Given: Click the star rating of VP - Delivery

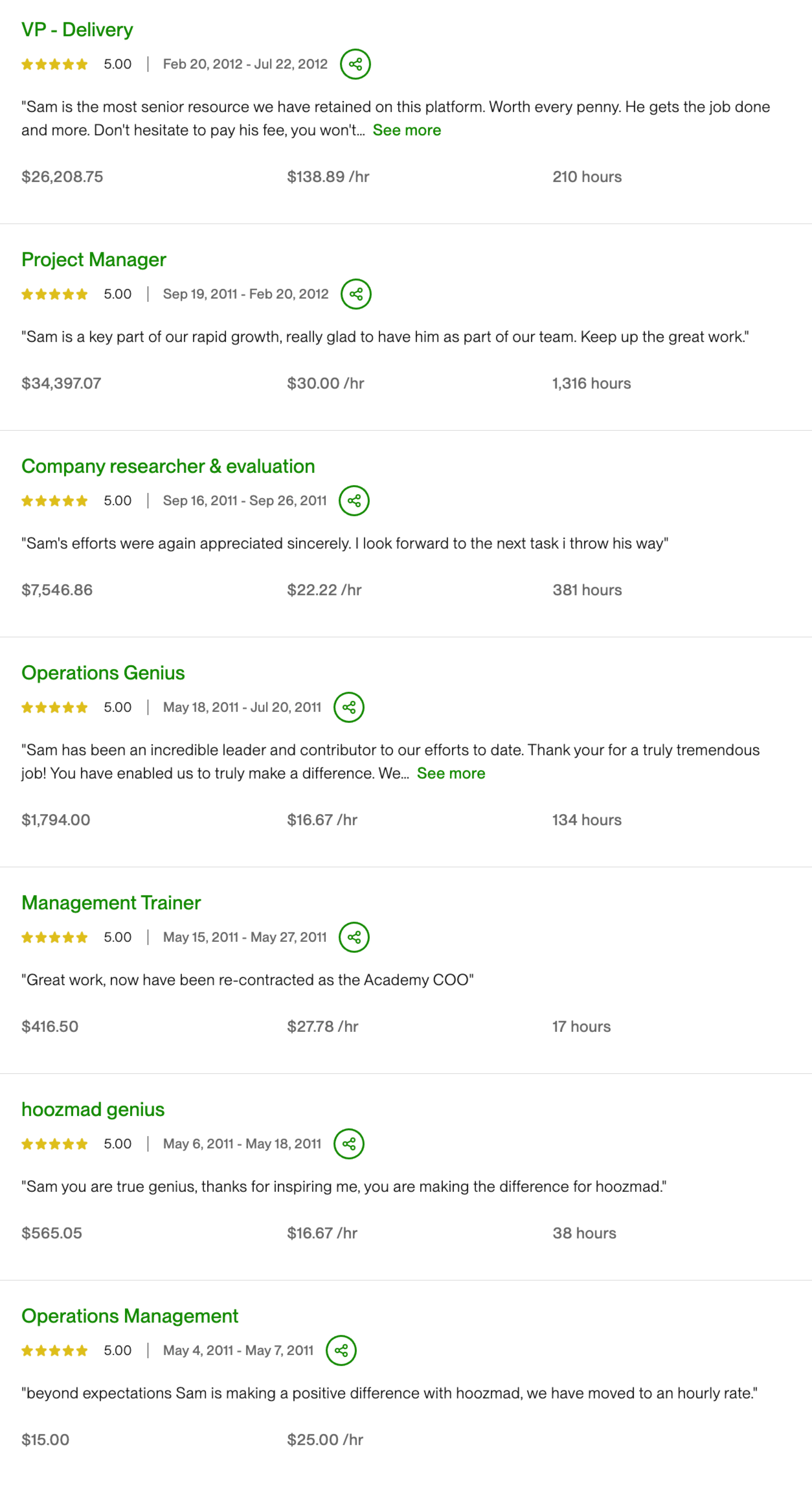Looking at the screenshot, I should click(x=55, y=64).
